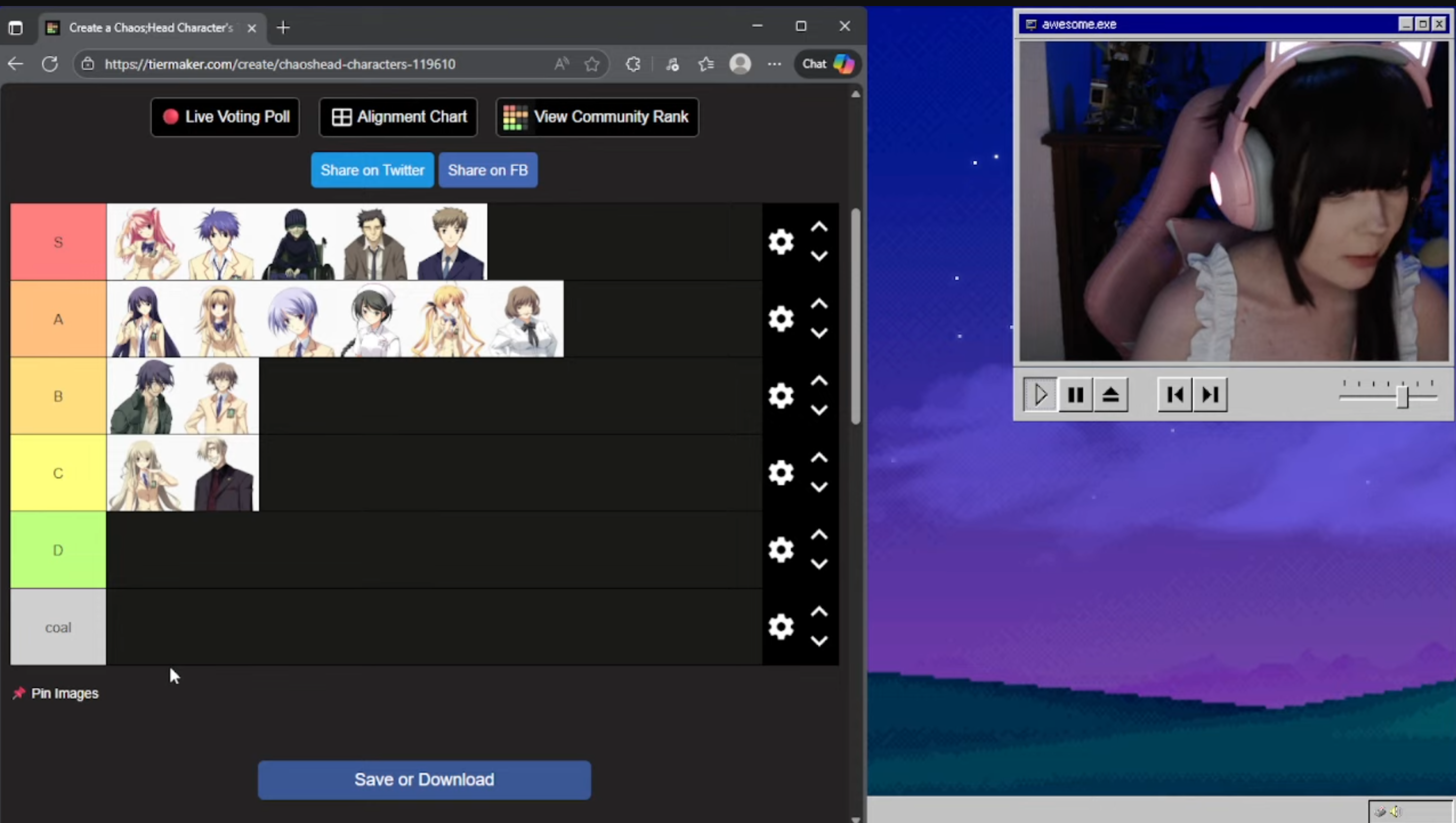Click the eject button in media player
Screen dimensions: 1456x823
coord(1110,394)
